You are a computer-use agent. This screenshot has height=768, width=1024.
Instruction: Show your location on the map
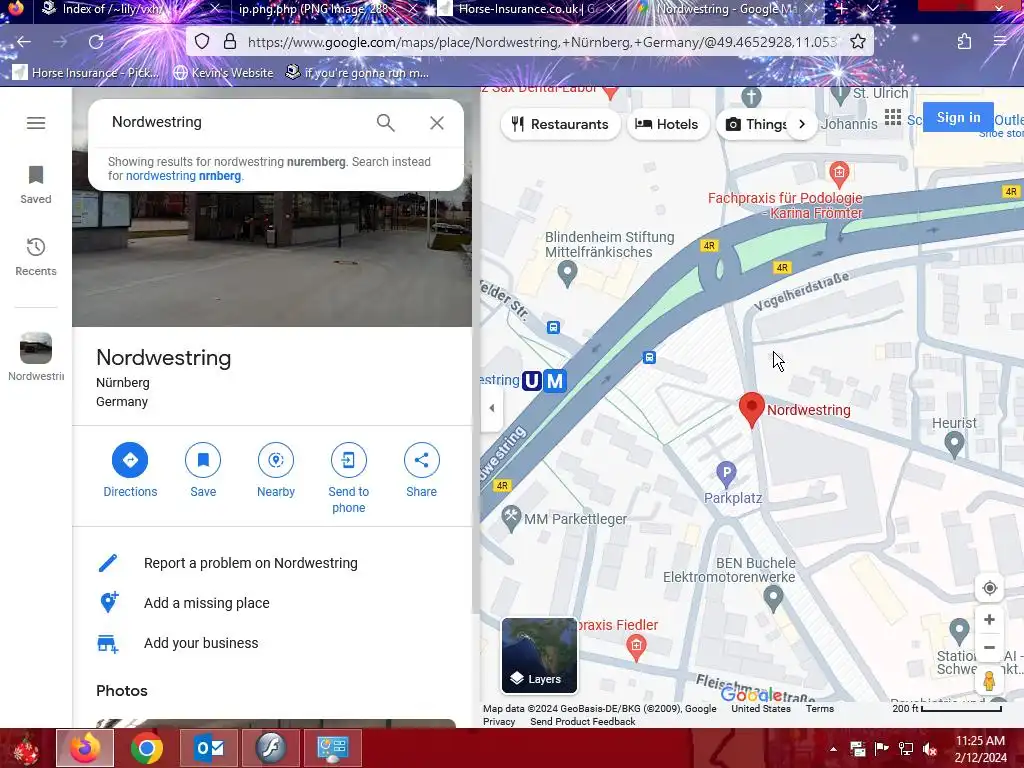[989, 588]
